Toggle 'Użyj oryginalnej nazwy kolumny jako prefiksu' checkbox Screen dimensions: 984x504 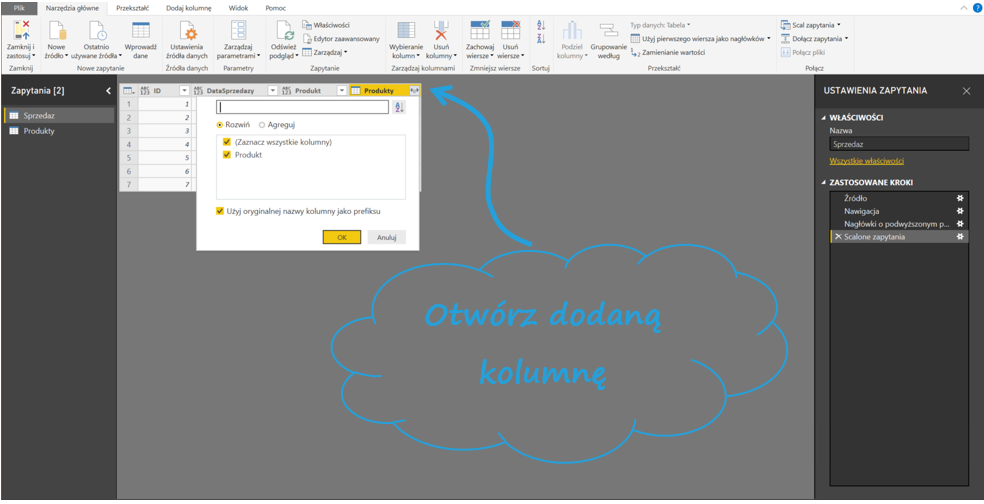tap(220, 211)
